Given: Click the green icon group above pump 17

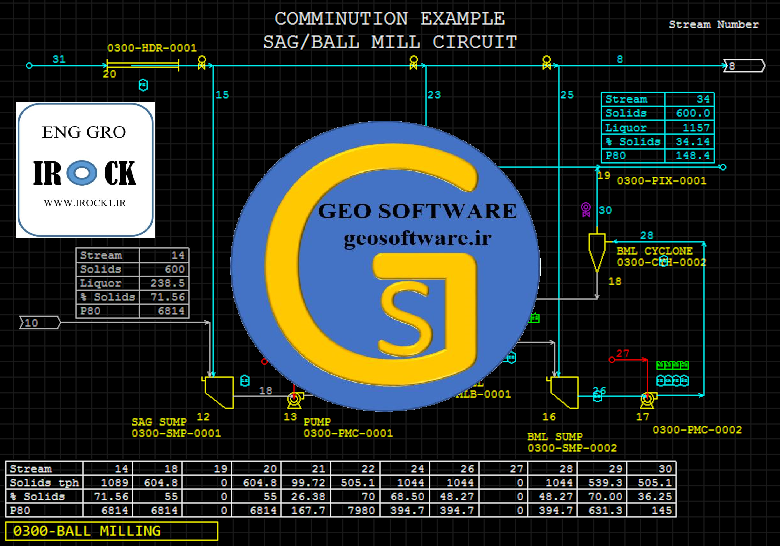Looking at the screenshot, I should click(x=672, y=365).
